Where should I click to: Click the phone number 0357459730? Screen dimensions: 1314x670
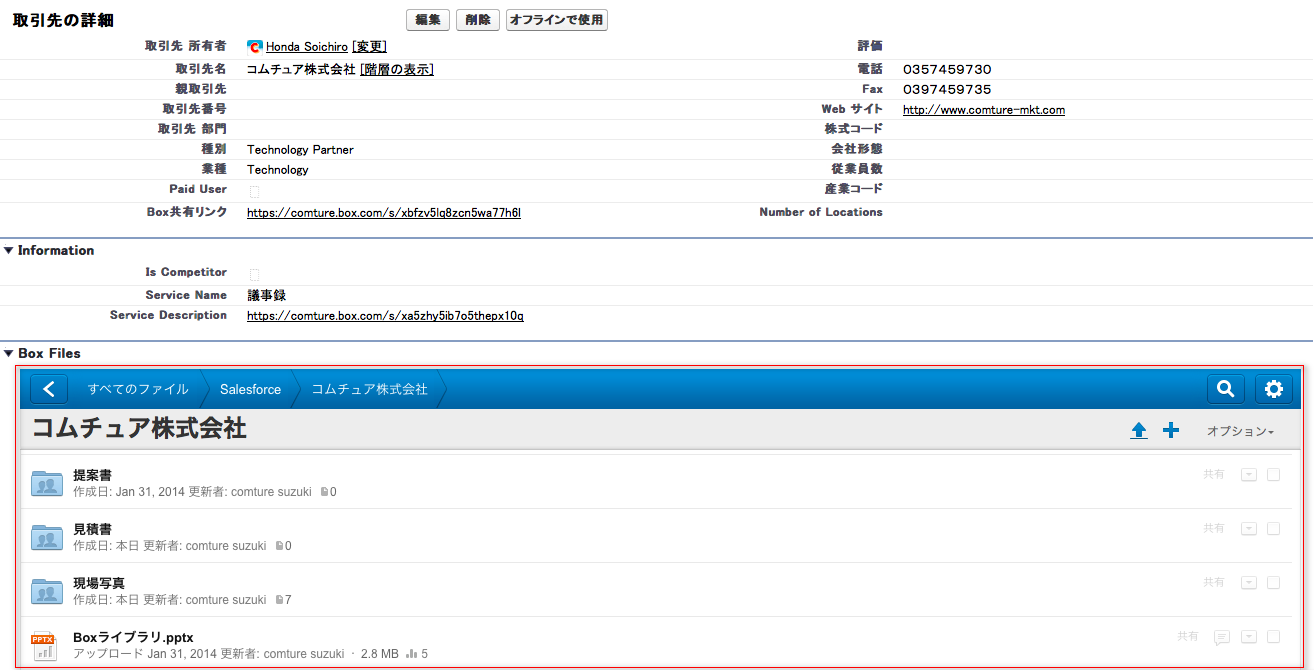[x=947, y=70]
